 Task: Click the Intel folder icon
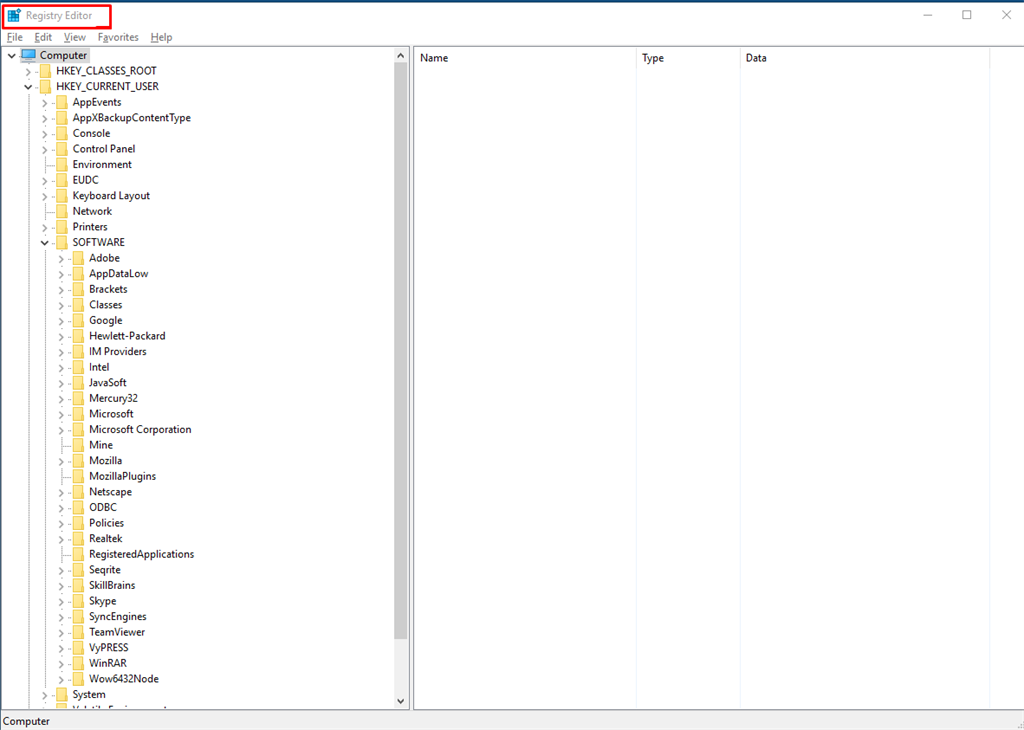click(x=78, y=367)
